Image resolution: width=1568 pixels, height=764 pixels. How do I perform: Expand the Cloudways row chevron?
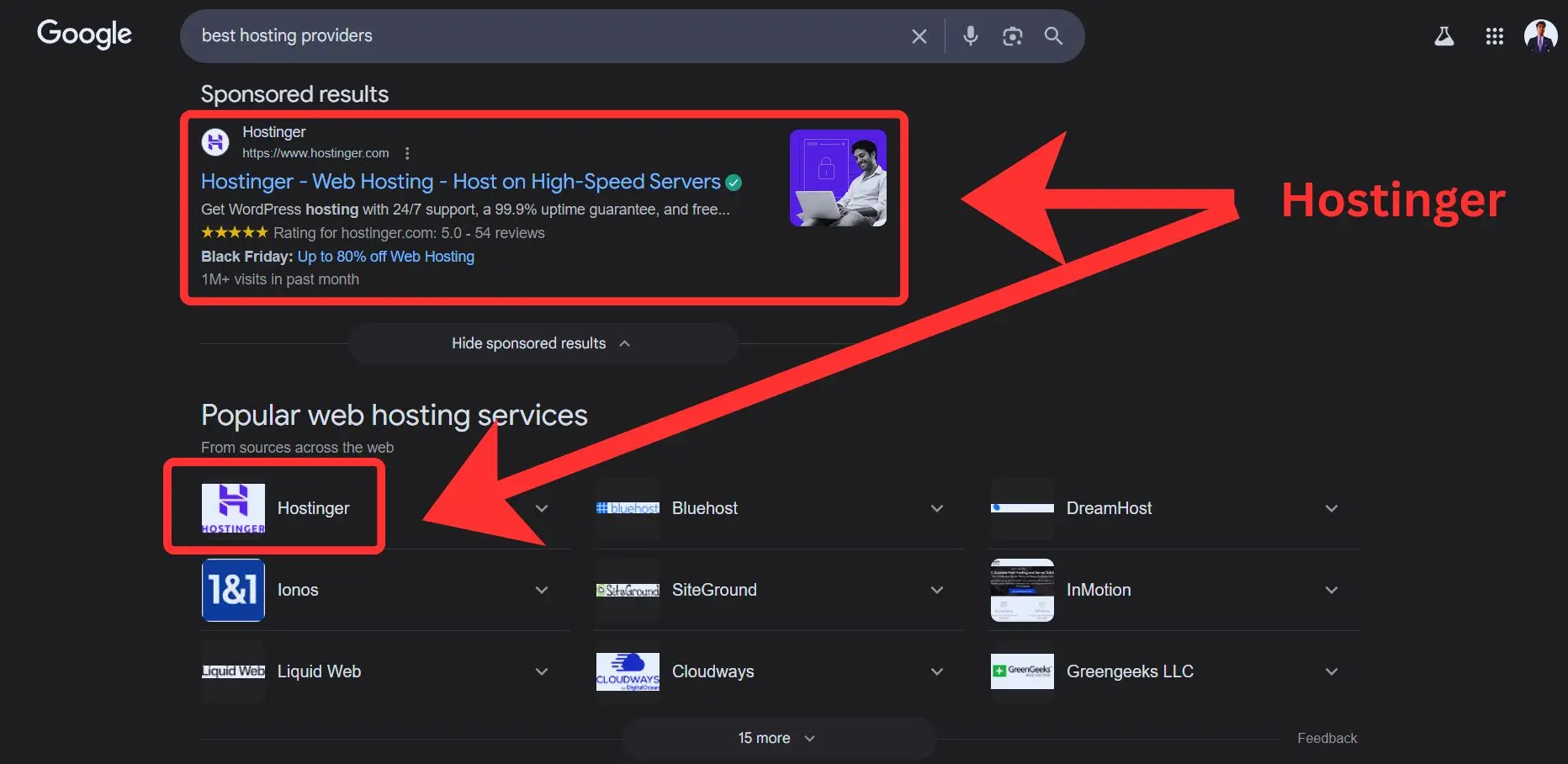[937, 671]
